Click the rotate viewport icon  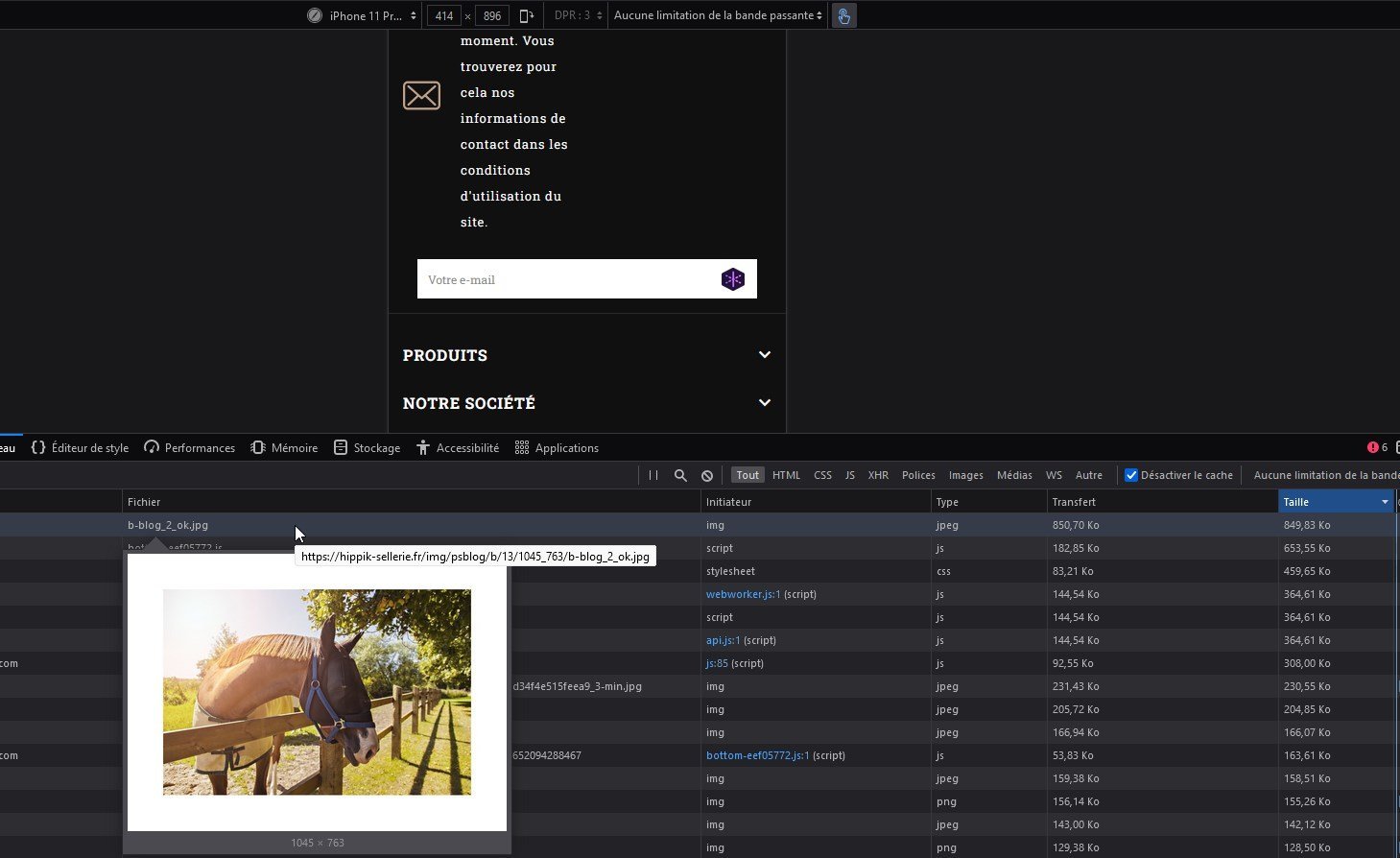coord(527,15)
